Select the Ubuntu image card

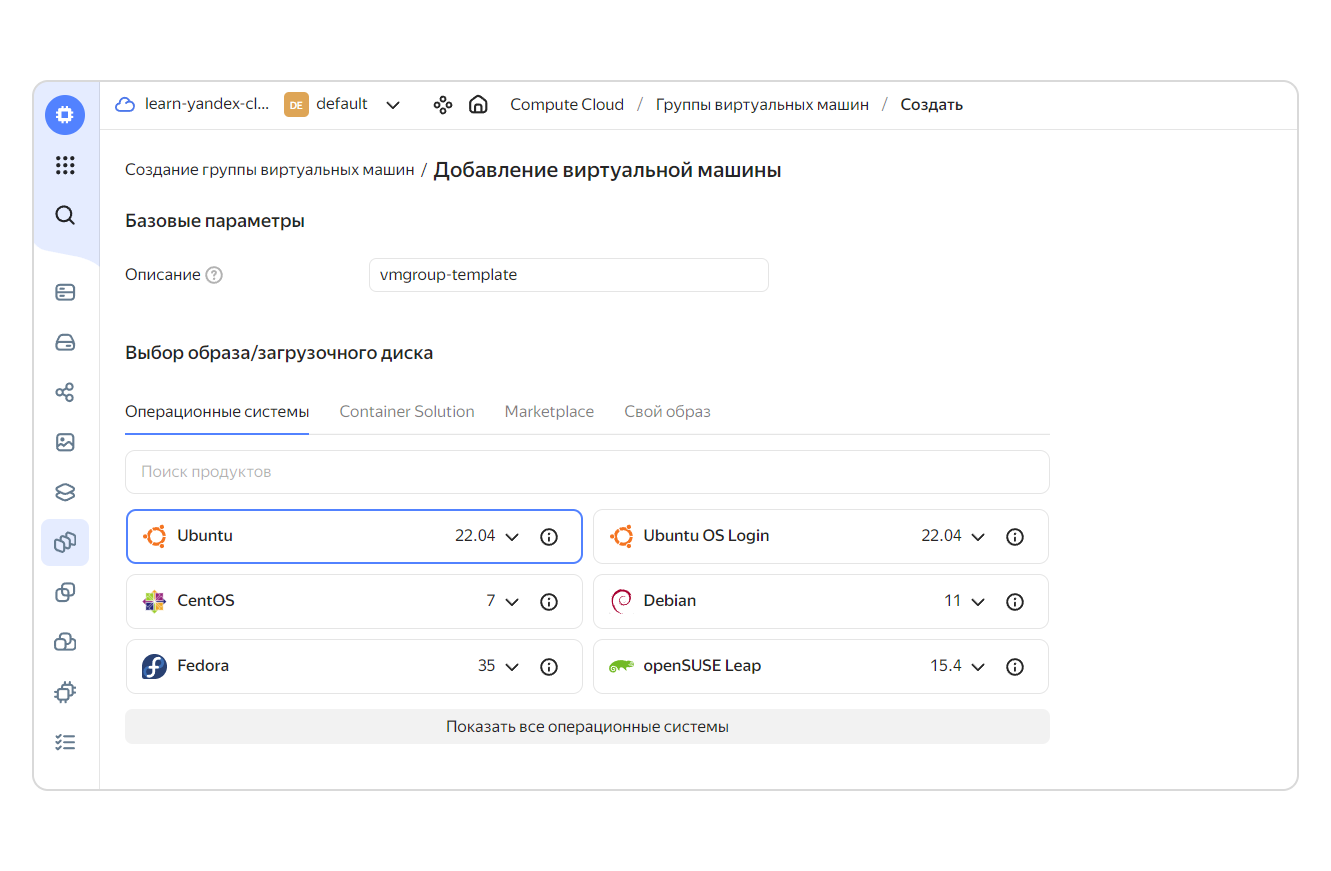[354, 537]
